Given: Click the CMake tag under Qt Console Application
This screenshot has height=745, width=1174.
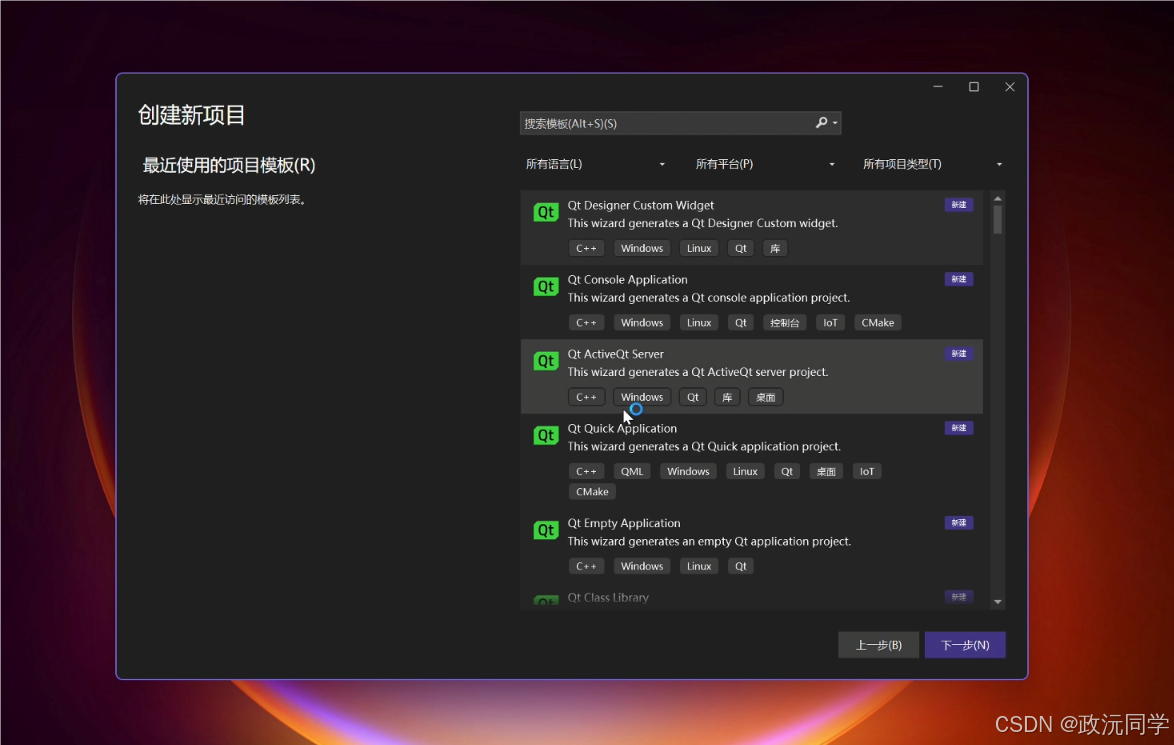Looking at the screenshot, I should point(878,323).
